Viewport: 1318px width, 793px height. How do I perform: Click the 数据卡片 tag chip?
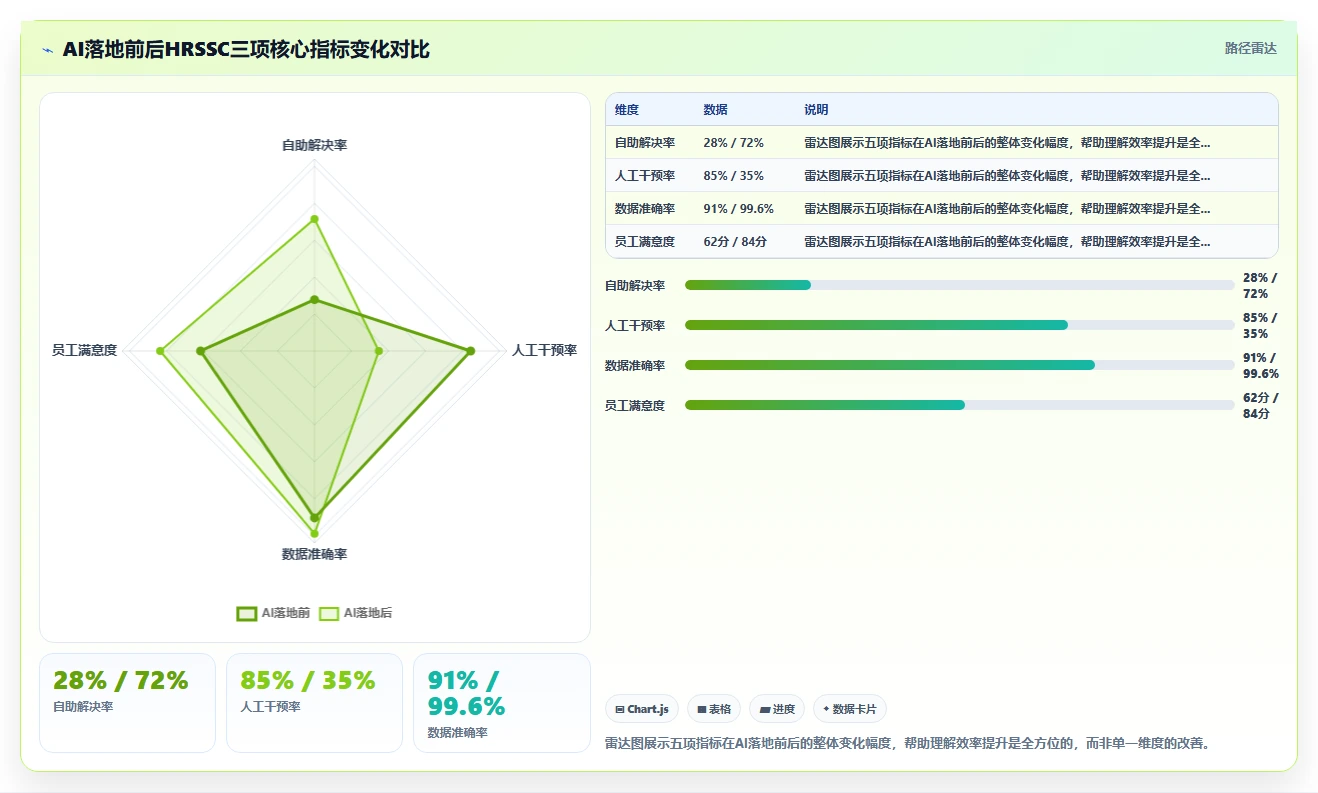[850, 709]
